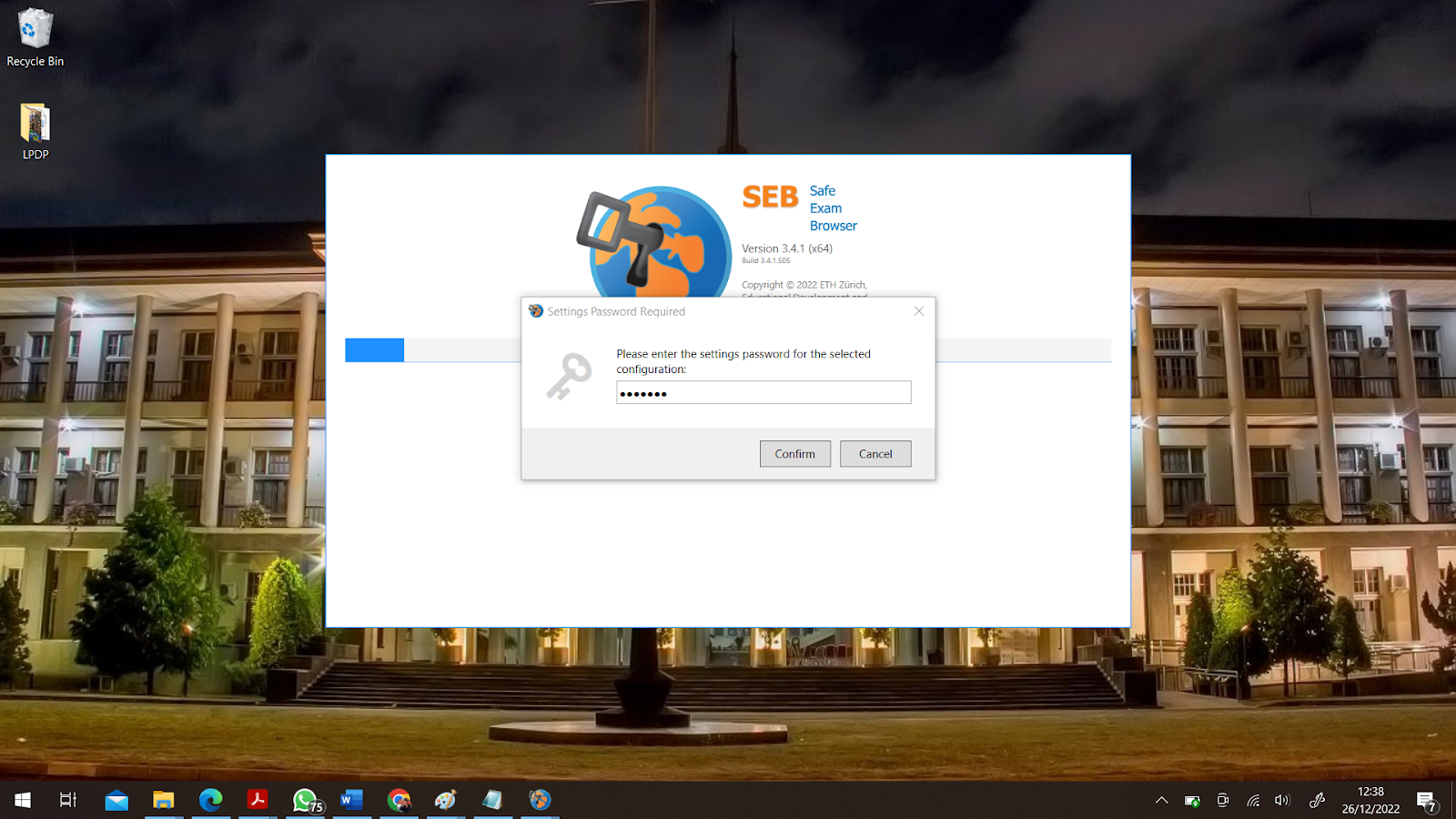Click the pen workspace tray icon
Viewport: 1456px width, 819px height.
click(x=1317, y=801)
